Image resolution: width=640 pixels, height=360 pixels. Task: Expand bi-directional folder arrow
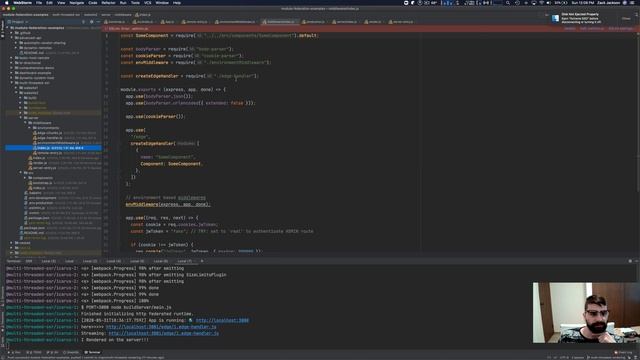11,63
